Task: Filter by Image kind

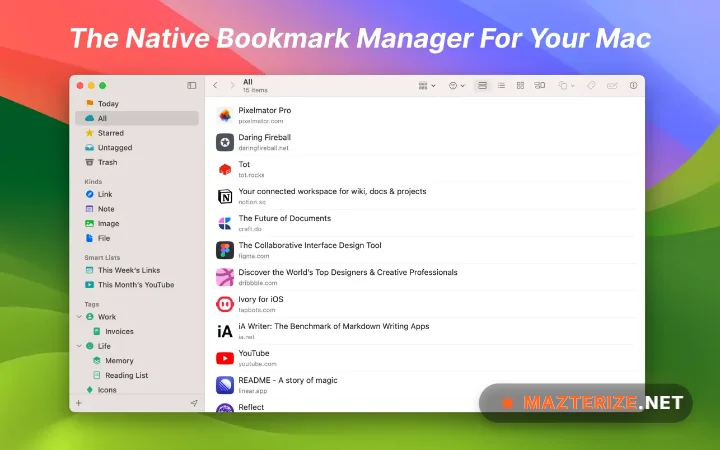Action: (137, 224)
